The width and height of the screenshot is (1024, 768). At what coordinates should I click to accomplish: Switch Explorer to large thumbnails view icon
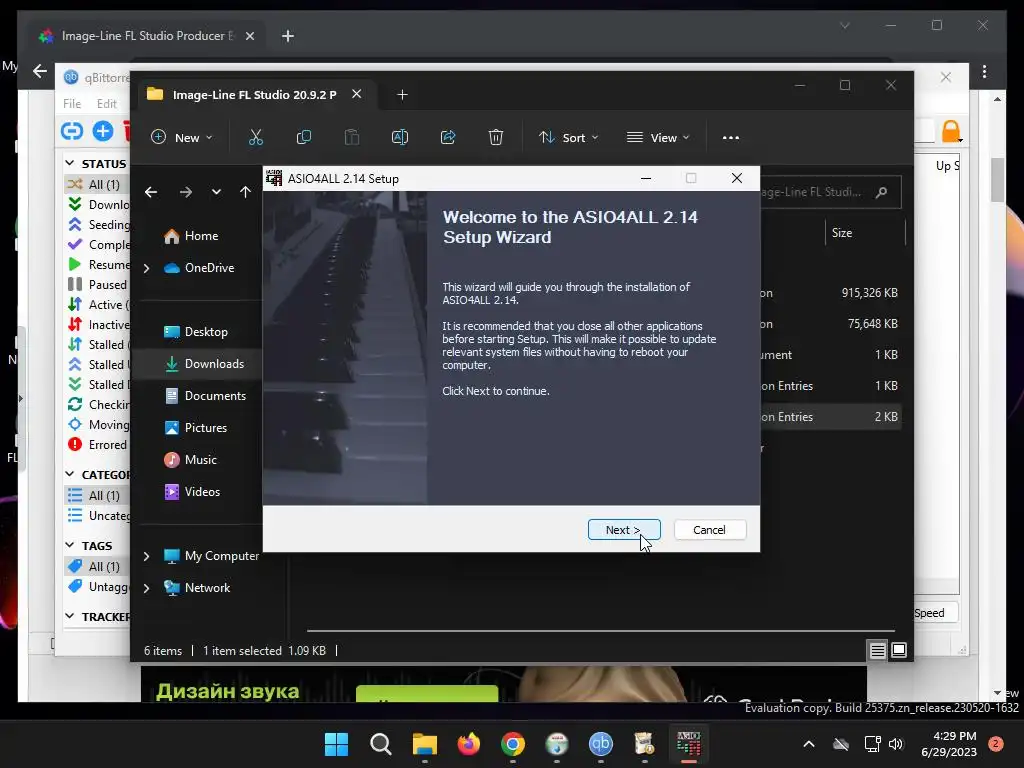coord(899,650)
